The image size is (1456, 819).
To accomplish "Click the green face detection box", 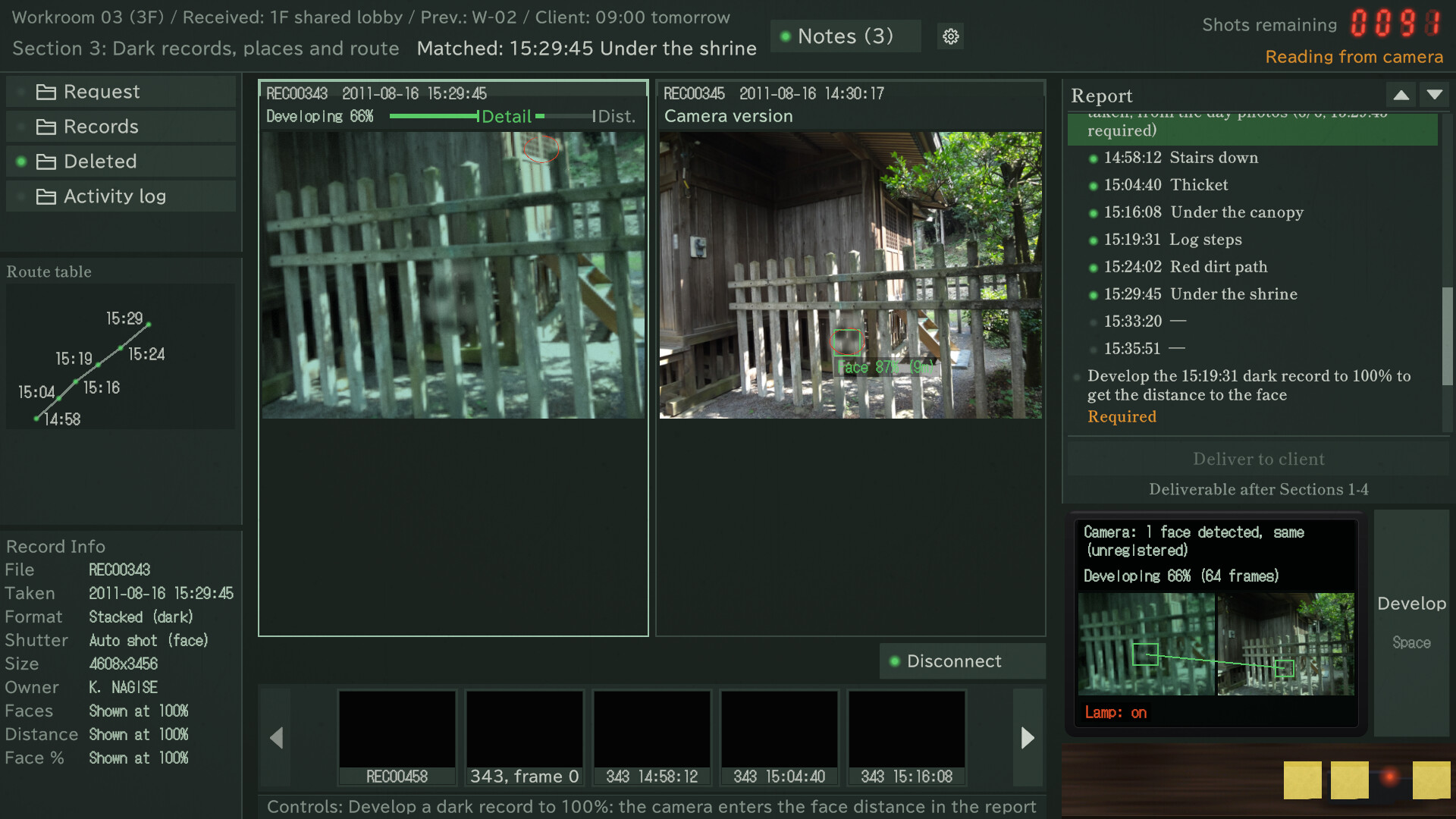I will click(x=847, y=342).
